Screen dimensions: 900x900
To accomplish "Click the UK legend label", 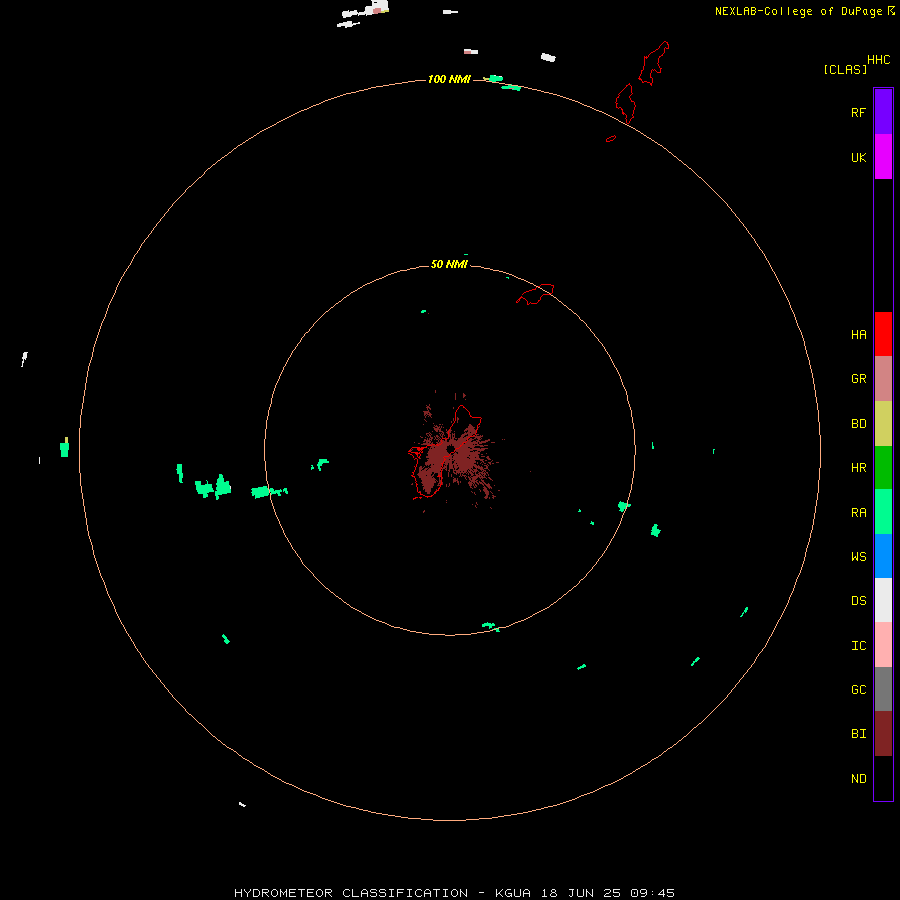I will click(x=858, y=157).
